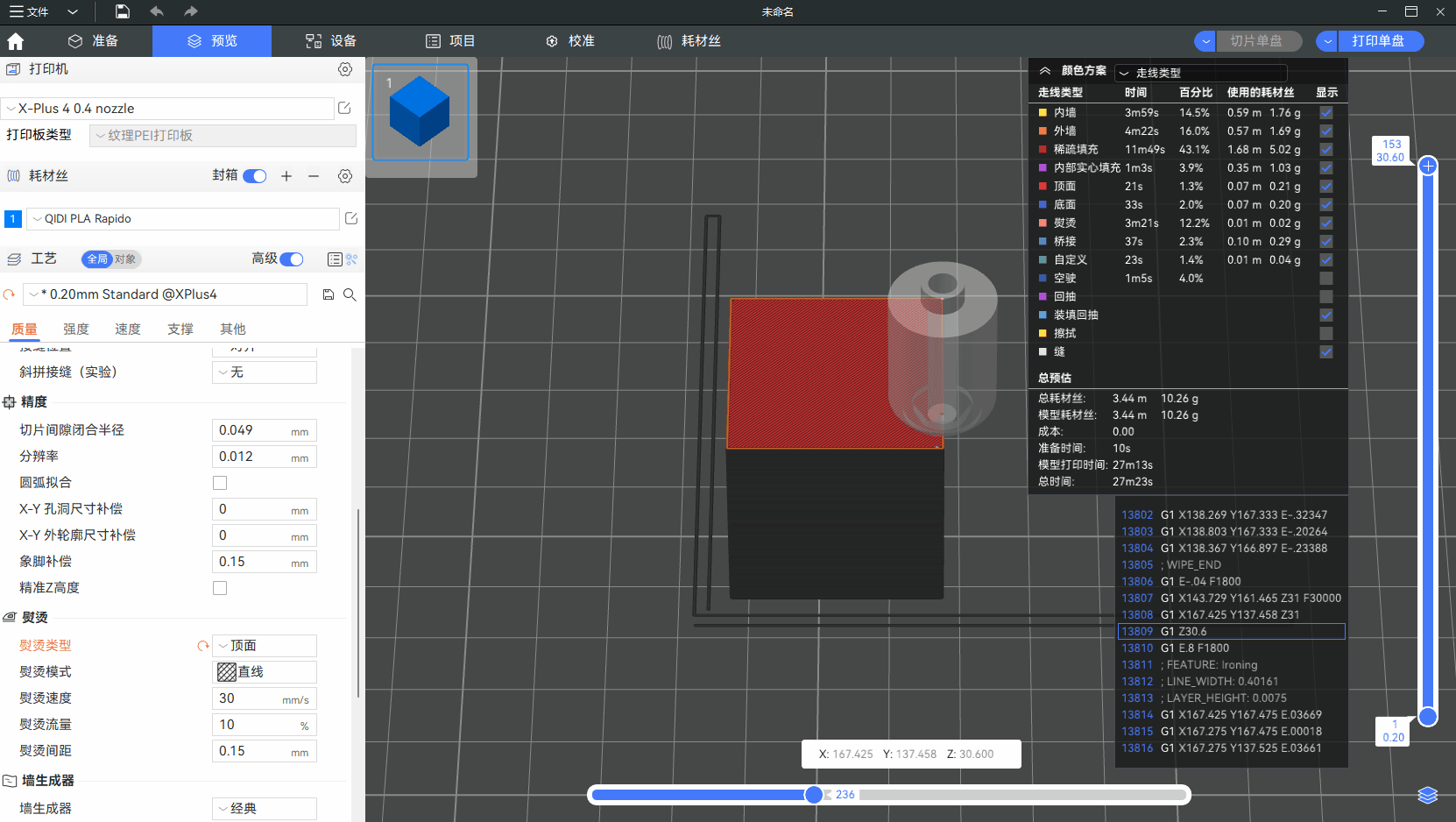Toggle the 高级 advanced mode switch
This screenshot has height=822, width=1456.
[292, 259]
